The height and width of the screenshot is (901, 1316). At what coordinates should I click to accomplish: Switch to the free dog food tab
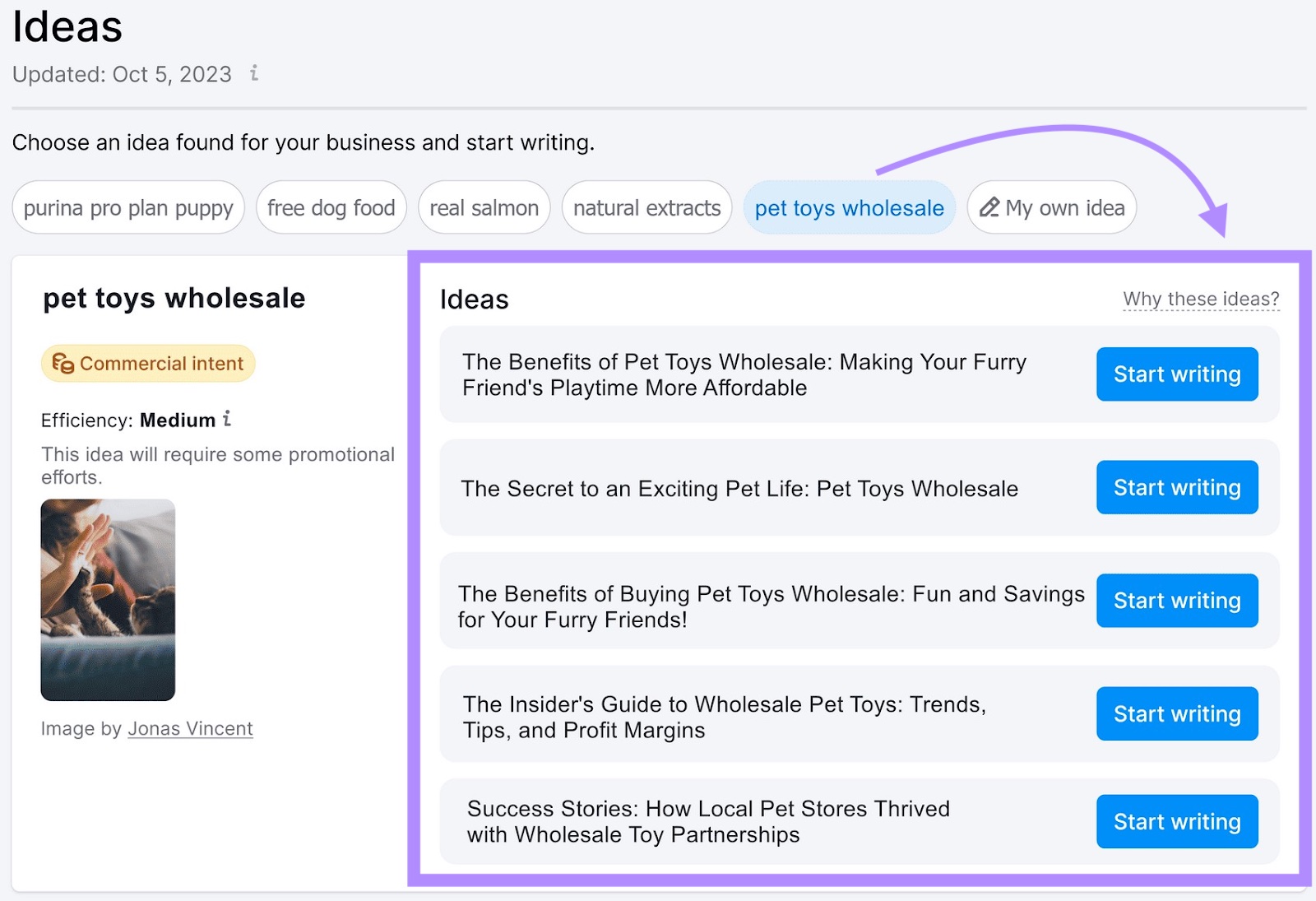pos(331,208)
